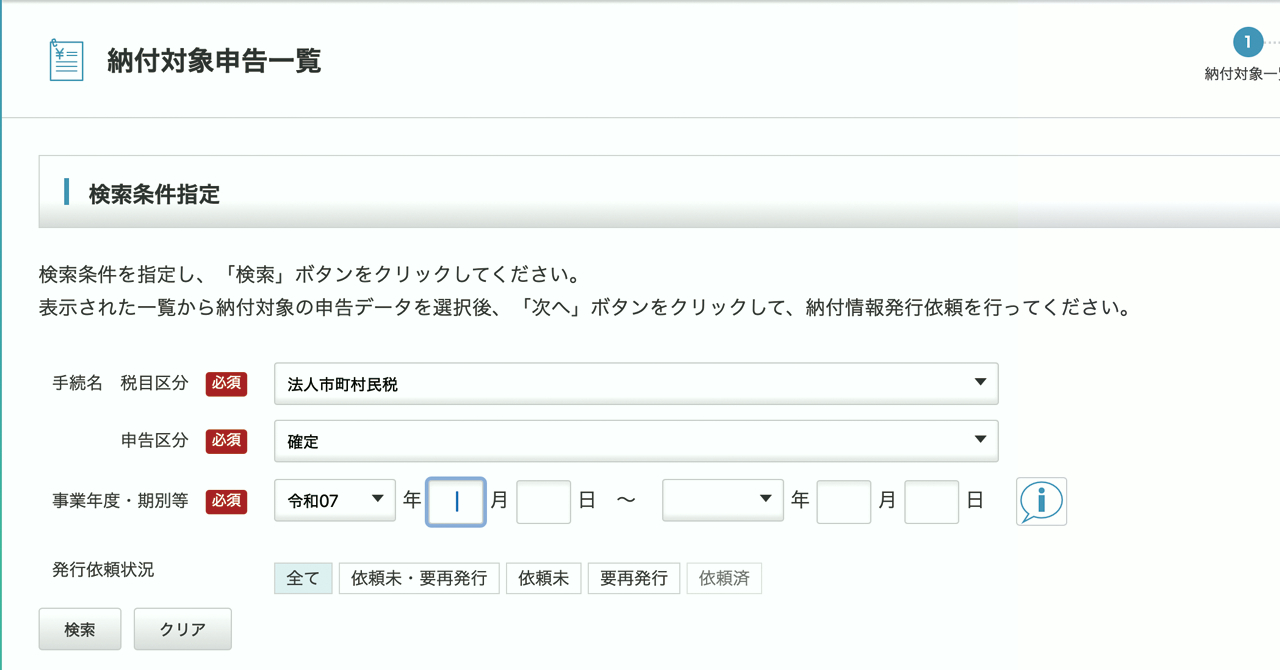The image size is (1280, 670).
Task: Select 依頼済 status filter
Action: tap(724, 578)
